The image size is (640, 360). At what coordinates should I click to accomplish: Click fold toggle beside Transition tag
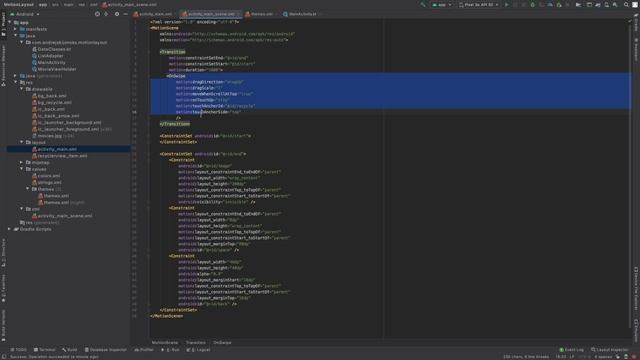[x=149, y=52]
